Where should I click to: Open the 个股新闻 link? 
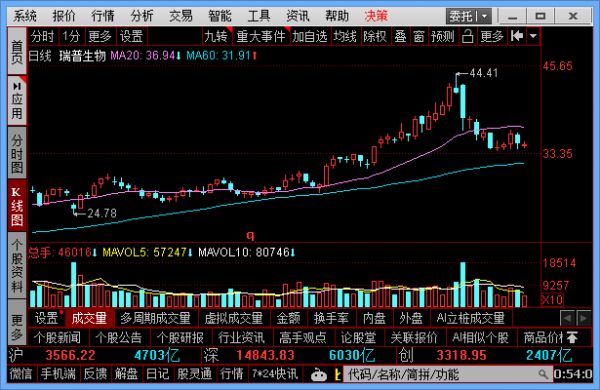pos(57,337)
